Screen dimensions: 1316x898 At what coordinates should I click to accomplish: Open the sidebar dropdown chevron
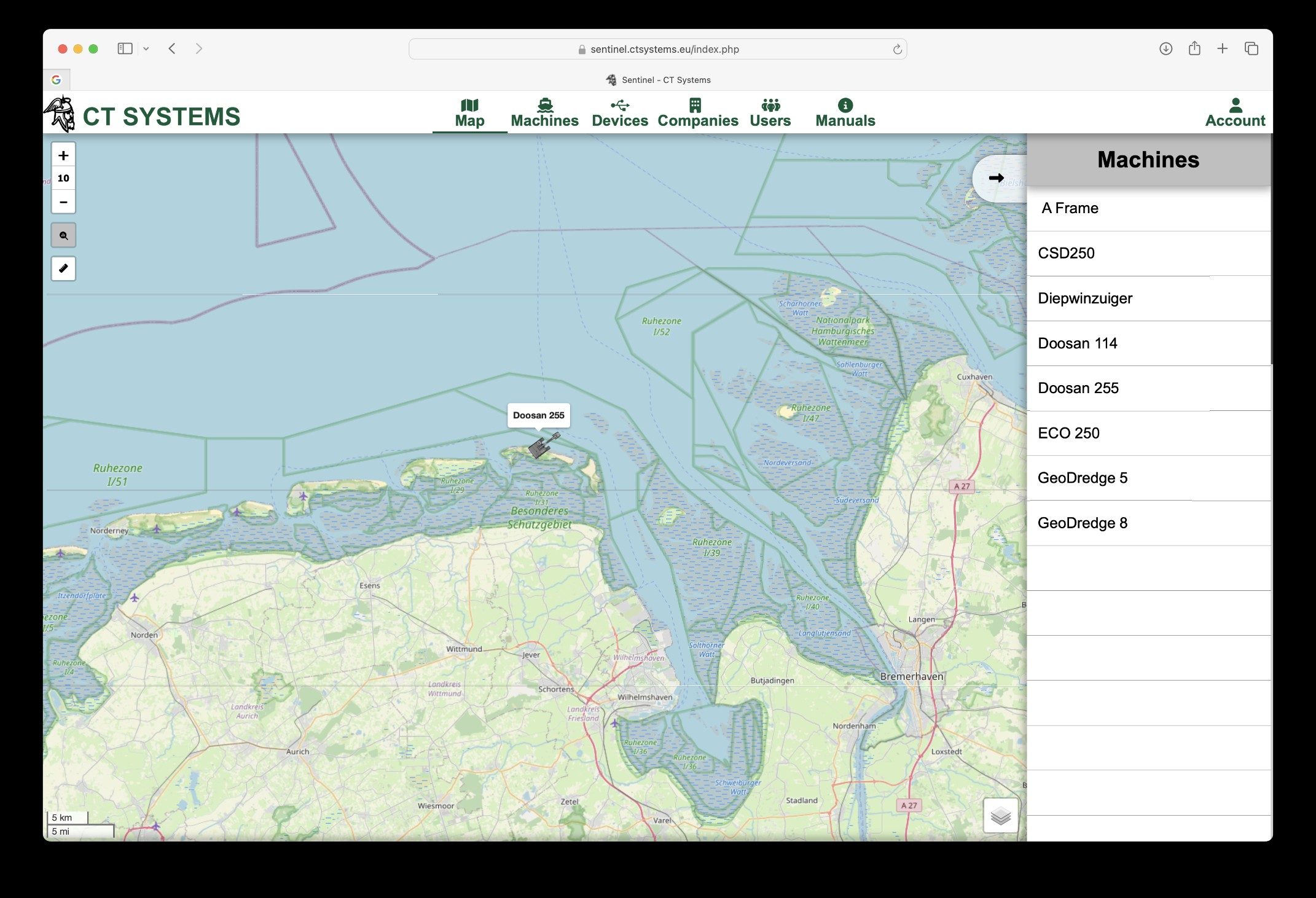pos(146,49)
